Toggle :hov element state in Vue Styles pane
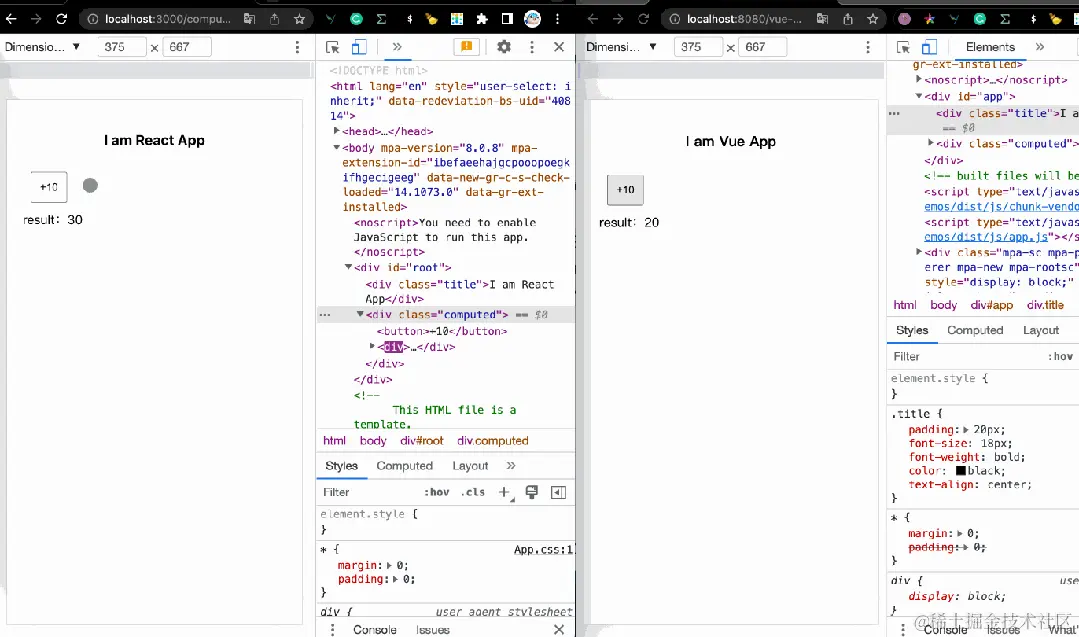 tap(1060, 356)
